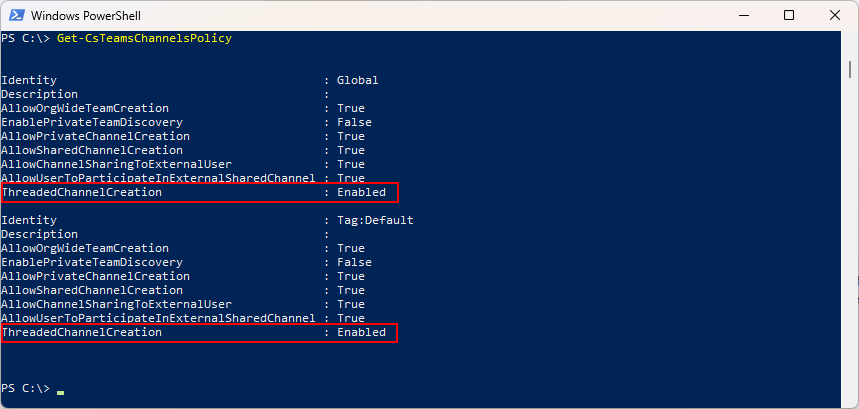Click second AllowSharedChannelCreation property name
Image resolution: width=859 pixels, height=409 pixels.
point(92,290)
